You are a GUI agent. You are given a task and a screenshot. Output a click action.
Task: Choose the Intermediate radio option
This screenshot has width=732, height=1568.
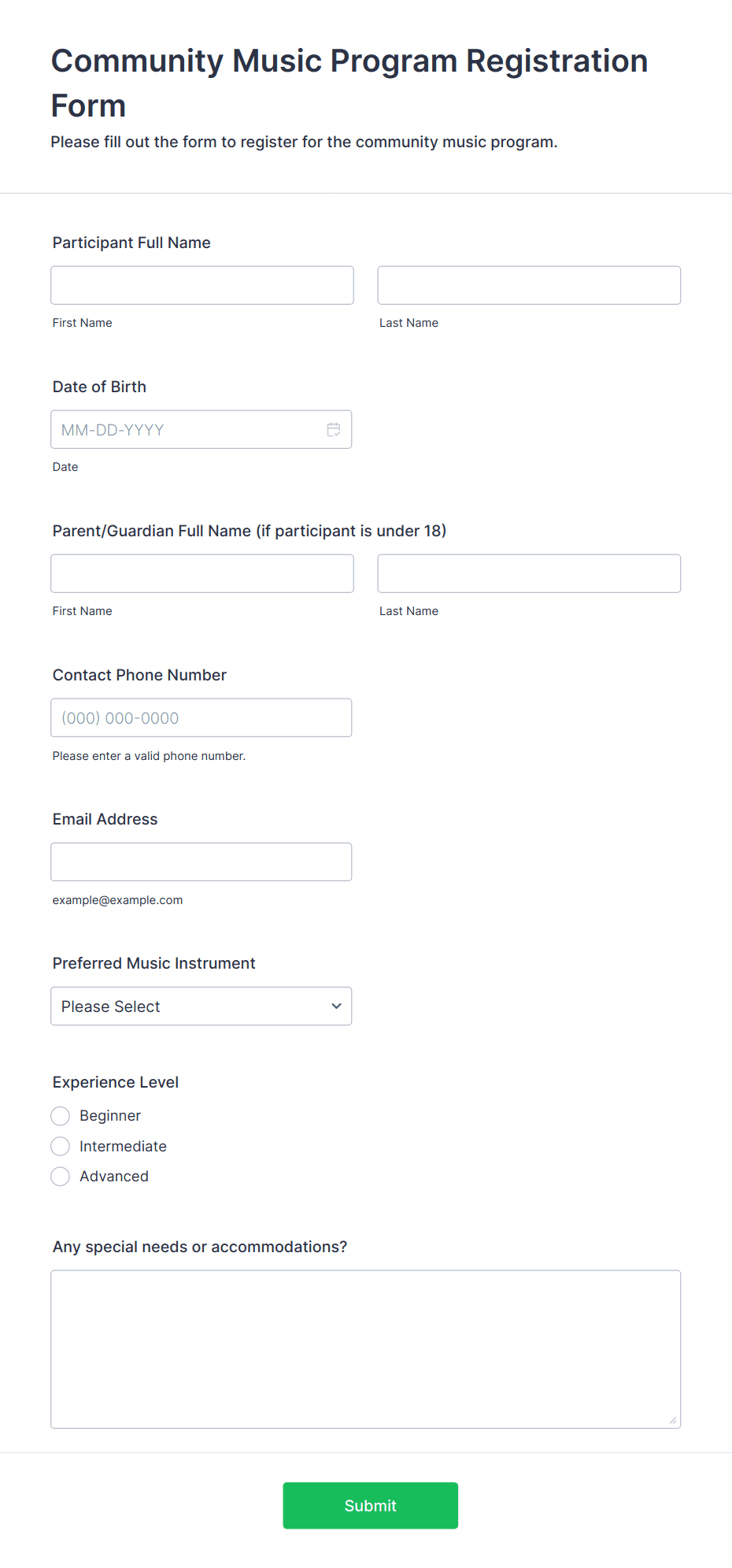(61, 1146)
